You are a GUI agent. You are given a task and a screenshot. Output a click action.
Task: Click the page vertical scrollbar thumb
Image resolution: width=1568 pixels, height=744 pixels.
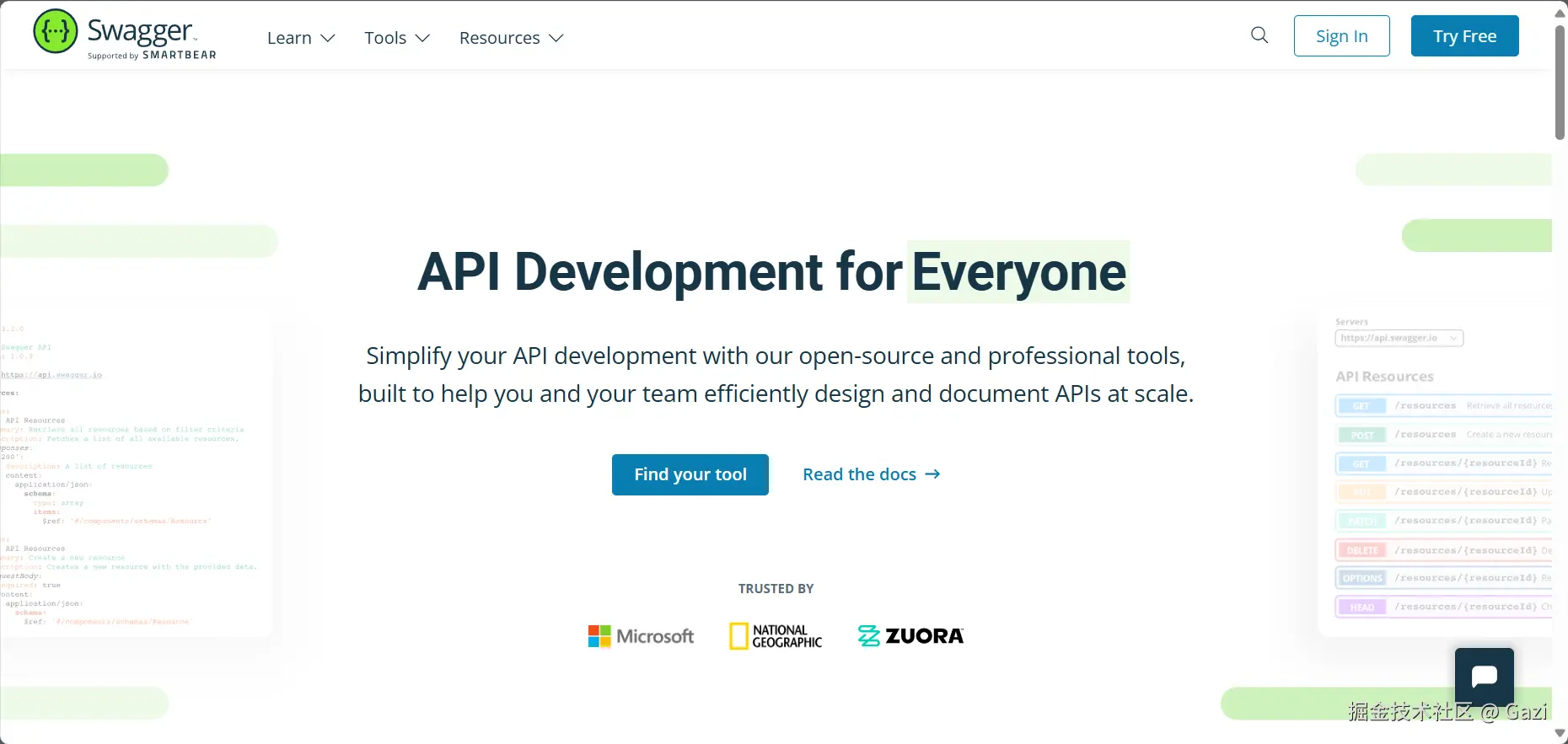[x=1560, y=82]
